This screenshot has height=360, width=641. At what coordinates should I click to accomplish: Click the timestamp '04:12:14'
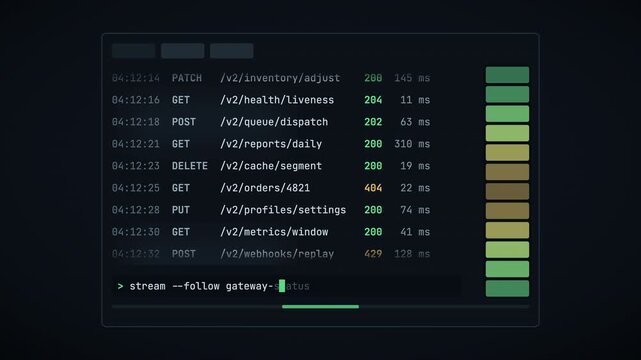click(x=136, y=78)
